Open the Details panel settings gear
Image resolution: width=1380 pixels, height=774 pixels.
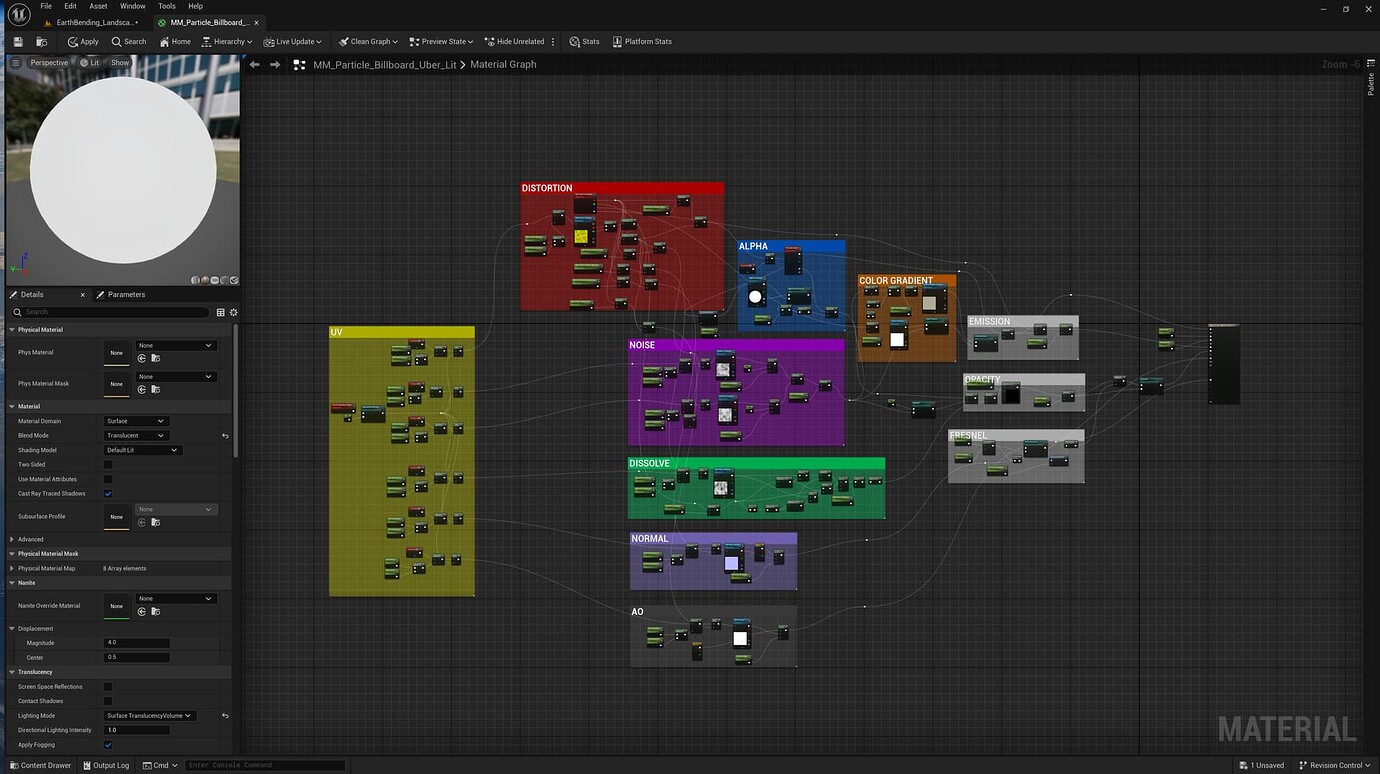[x=233, y=312]
